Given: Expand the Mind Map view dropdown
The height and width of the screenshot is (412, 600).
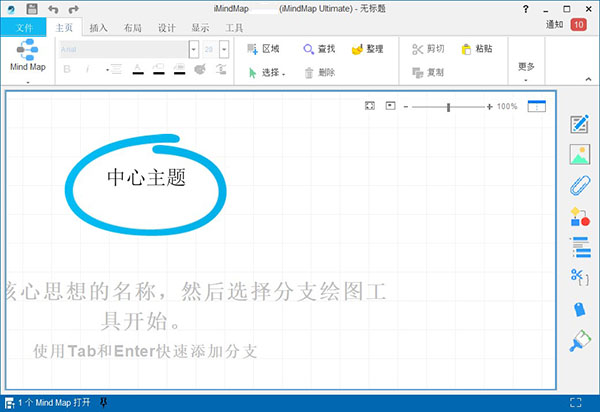Looking at the screenshot, I should [27, 82].
